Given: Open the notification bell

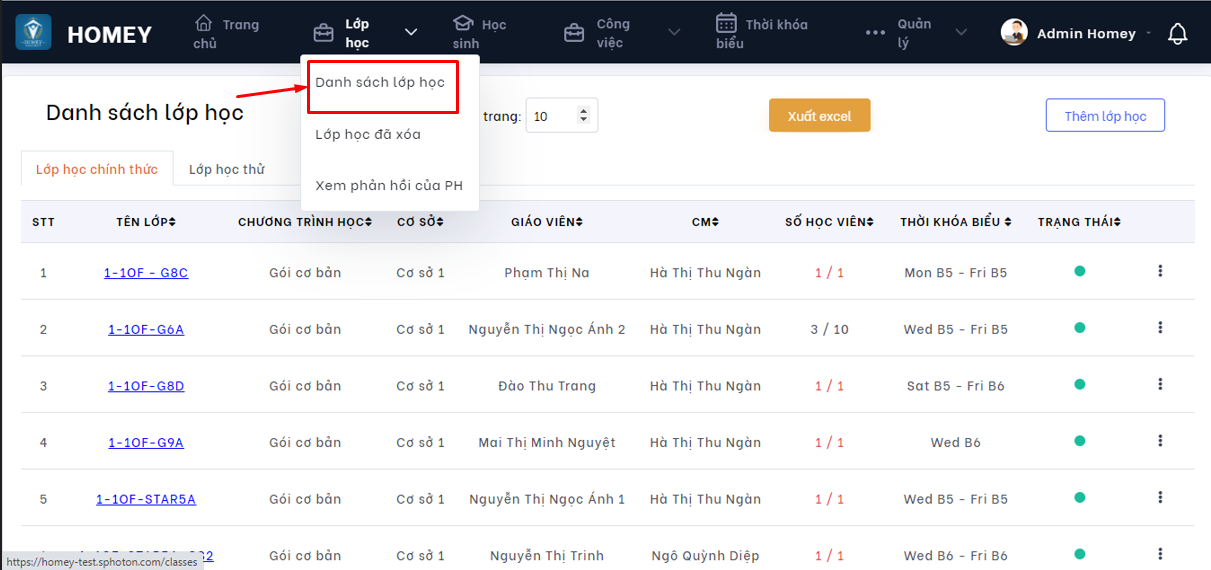Looking at the screenshot, I should (1178, 34).
